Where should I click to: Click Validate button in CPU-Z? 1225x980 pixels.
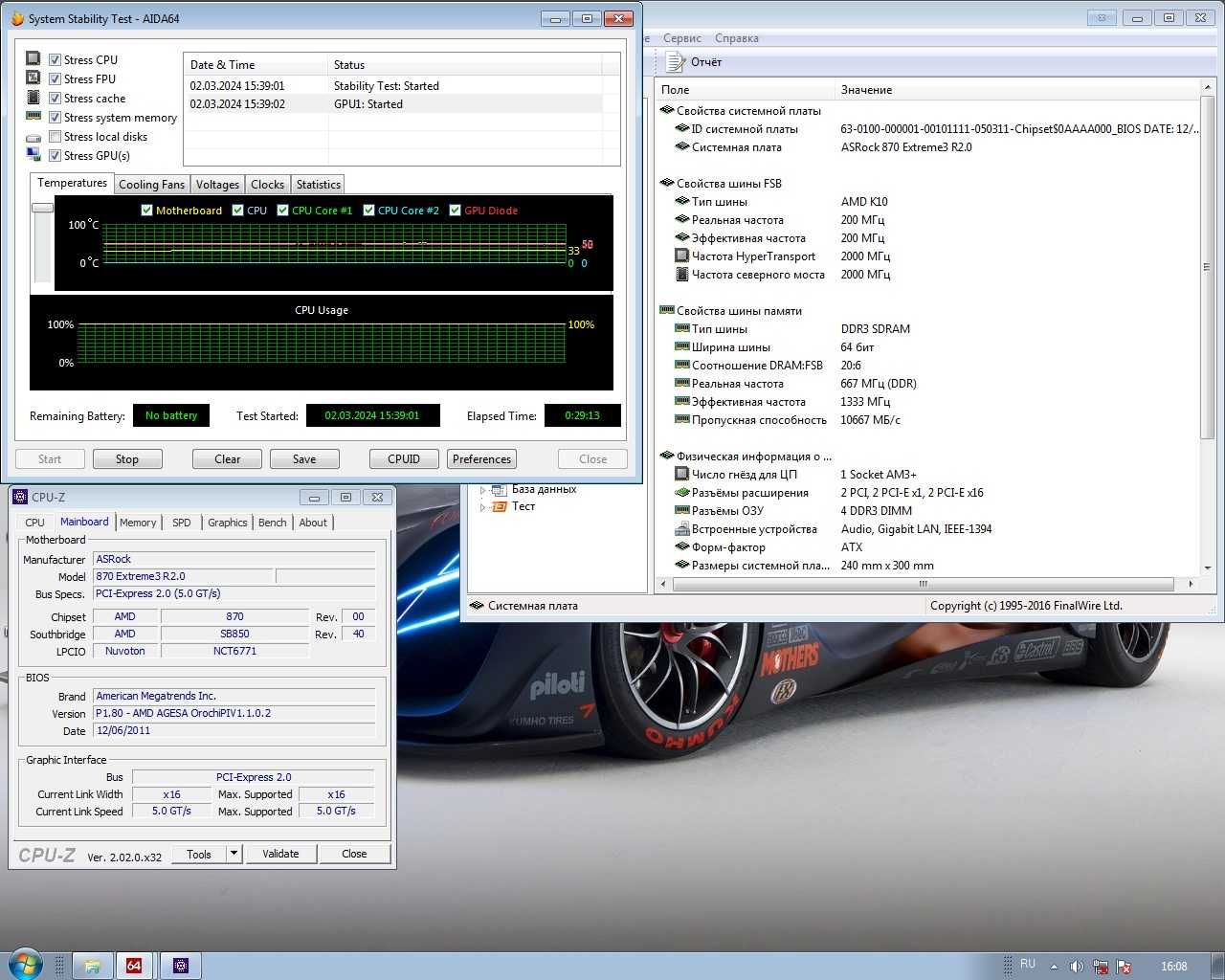pyautogui.click(x=280, y=854)
